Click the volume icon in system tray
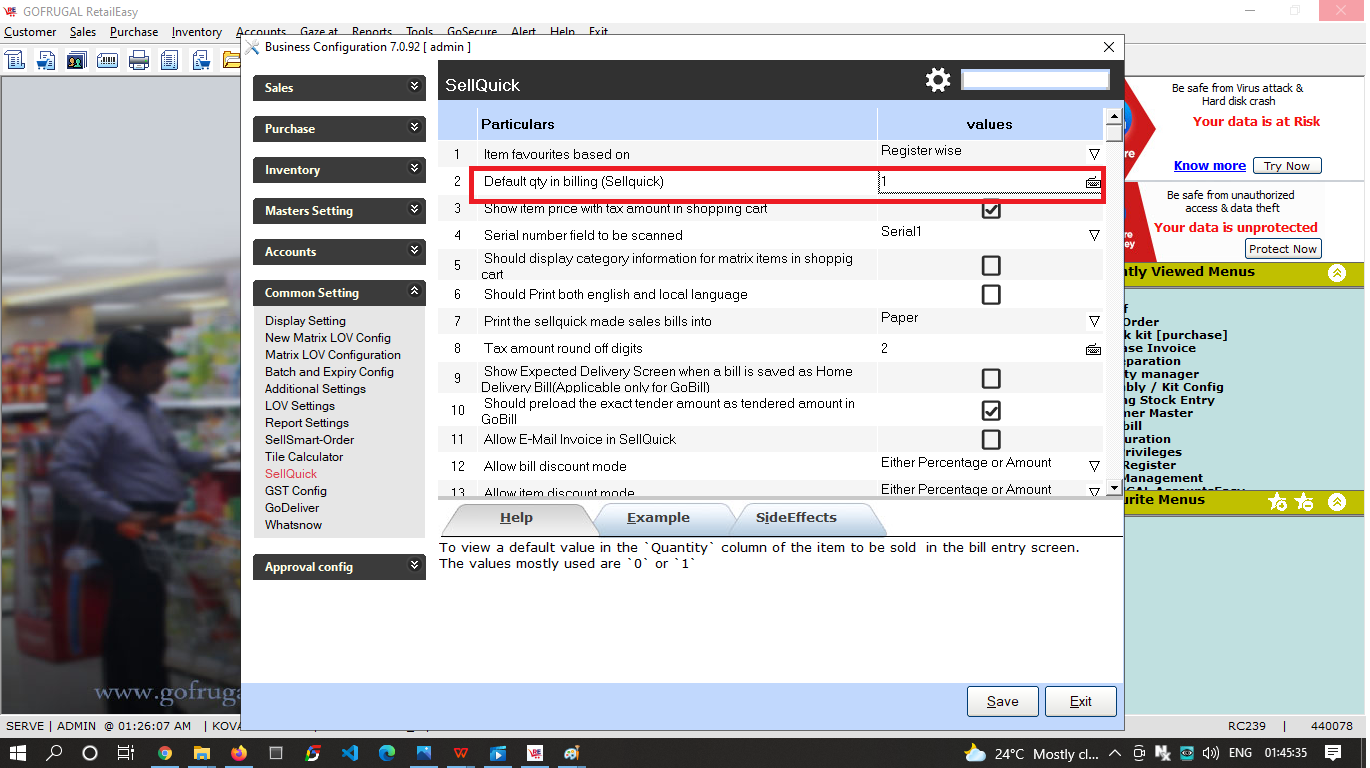 pyautogui.click(x=1210, y=753)
